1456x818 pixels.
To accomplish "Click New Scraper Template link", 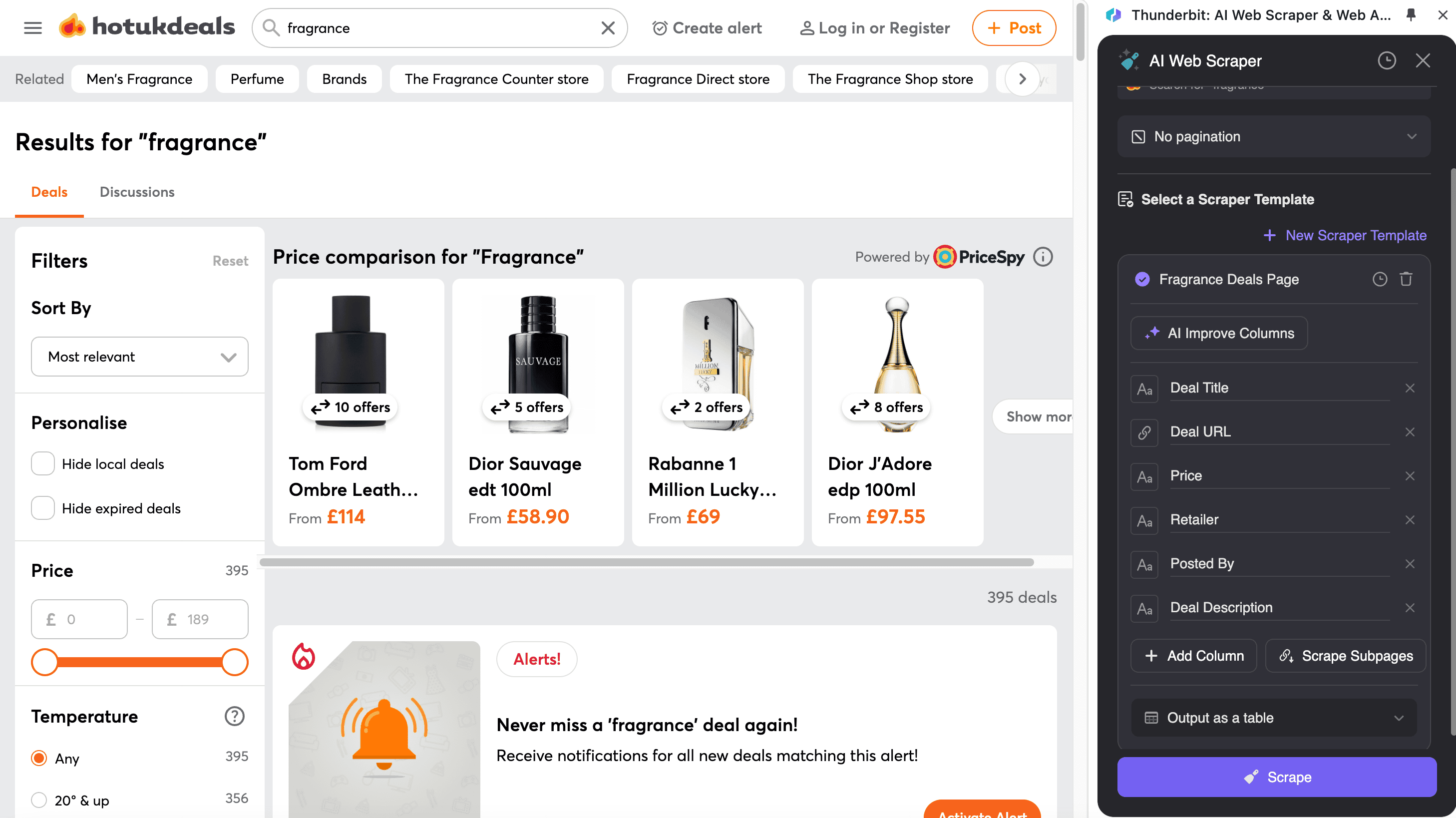I will [1345, 235].
